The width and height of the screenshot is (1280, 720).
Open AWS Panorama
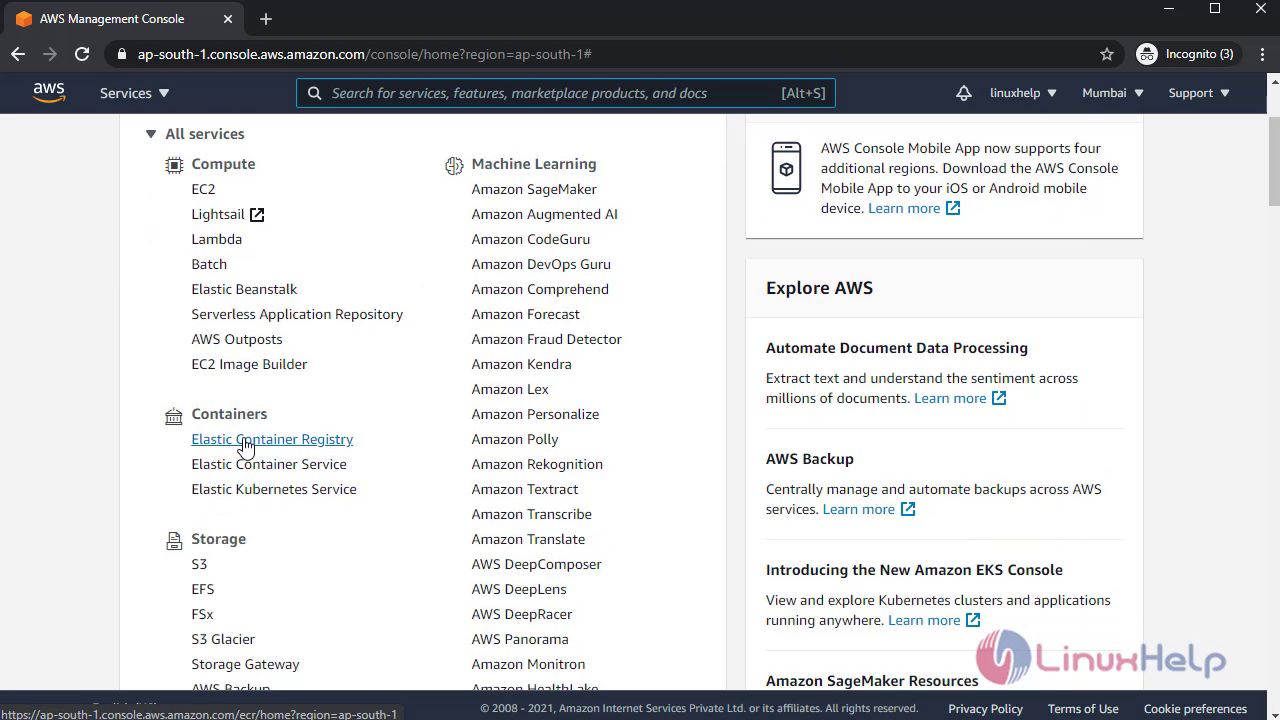[520, 639]
